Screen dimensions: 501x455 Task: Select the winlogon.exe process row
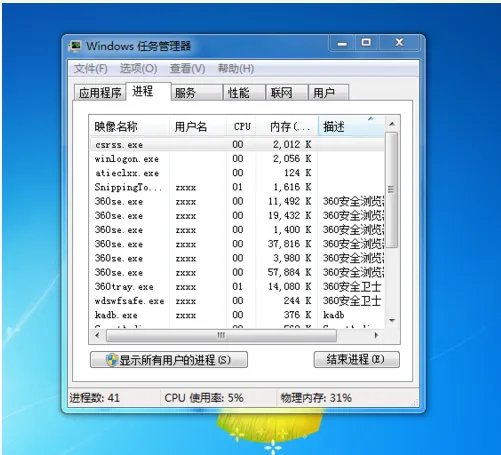click(x=237, y=159)
